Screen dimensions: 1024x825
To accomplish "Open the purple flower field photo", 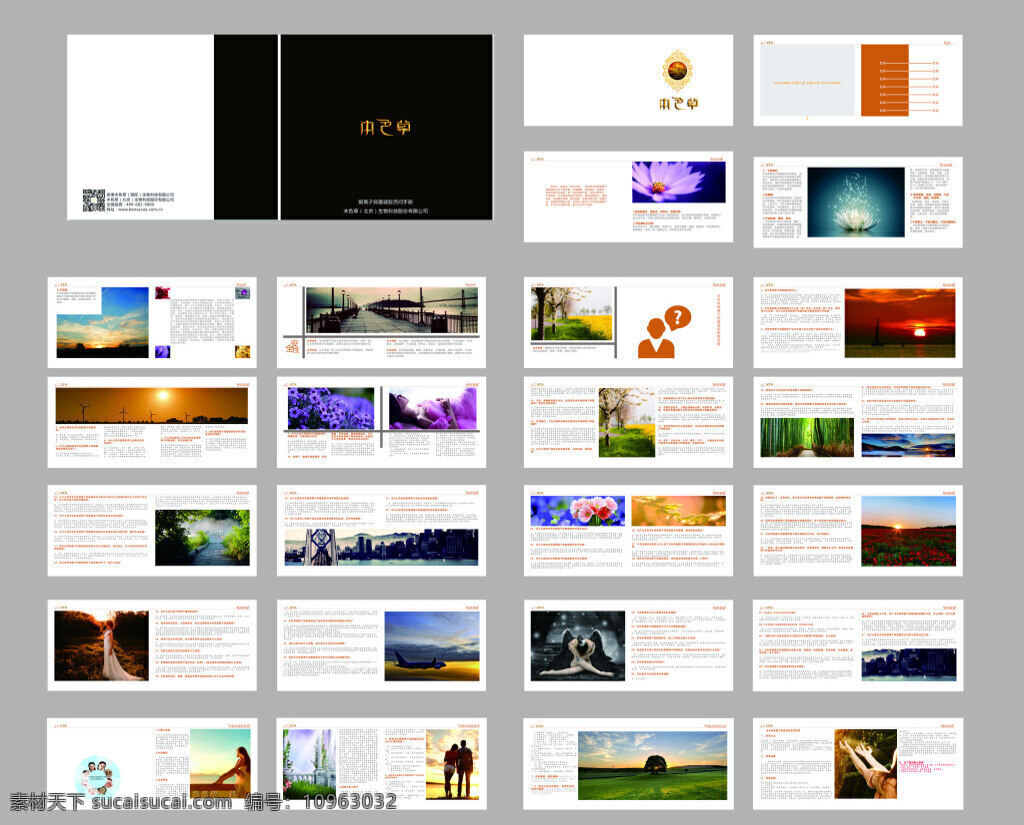I will pos(331,409).
